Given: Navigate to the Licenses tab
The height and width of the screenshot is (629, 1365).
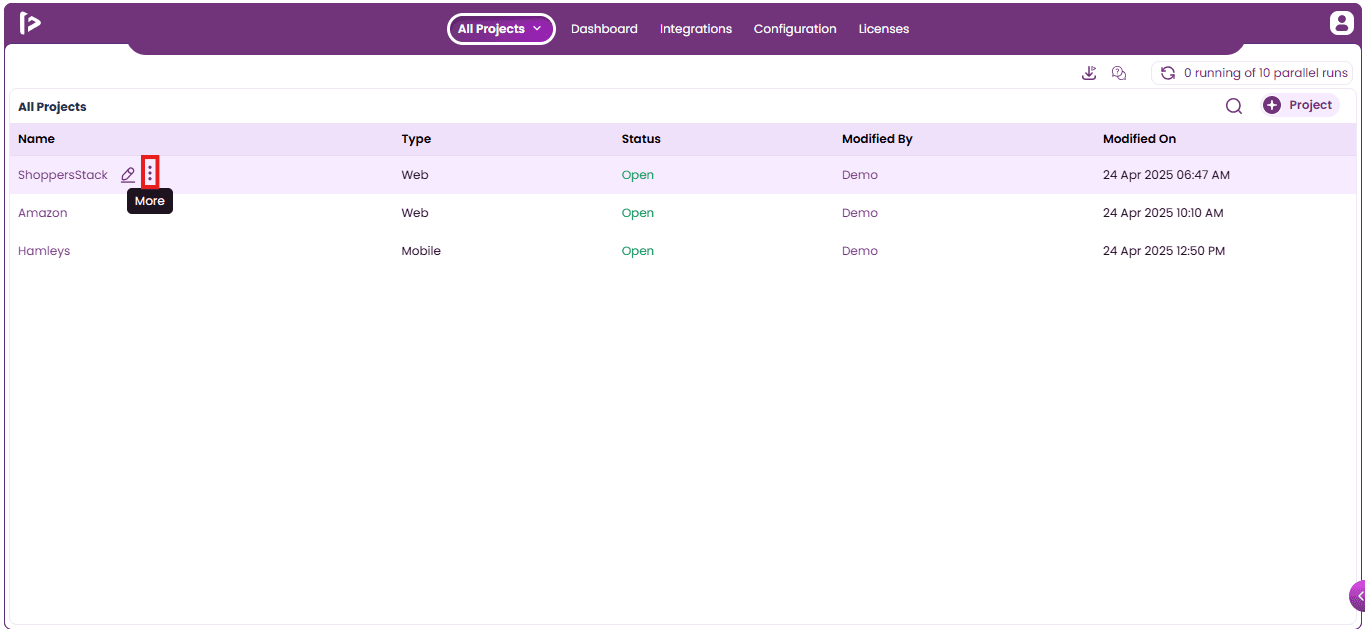Looking at the screenshot, I should pyautogui.click(x=884, y=29).
